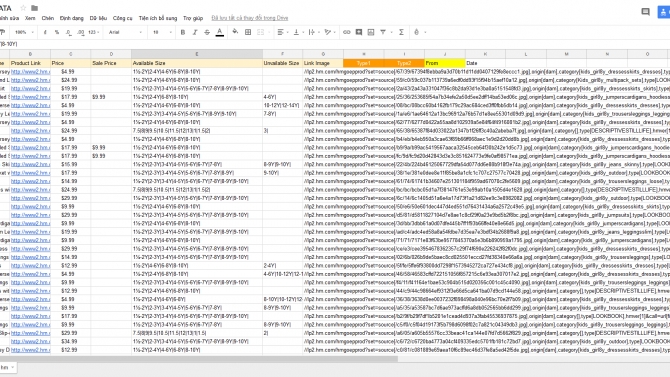Decrease decimal places
This screenshot has height=377, width=670.
point(69,32)
